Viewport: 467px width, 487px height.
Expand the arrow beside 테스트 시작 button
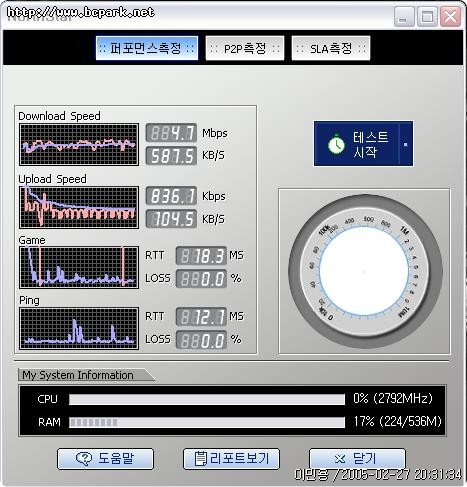click(x=406, y=144)
